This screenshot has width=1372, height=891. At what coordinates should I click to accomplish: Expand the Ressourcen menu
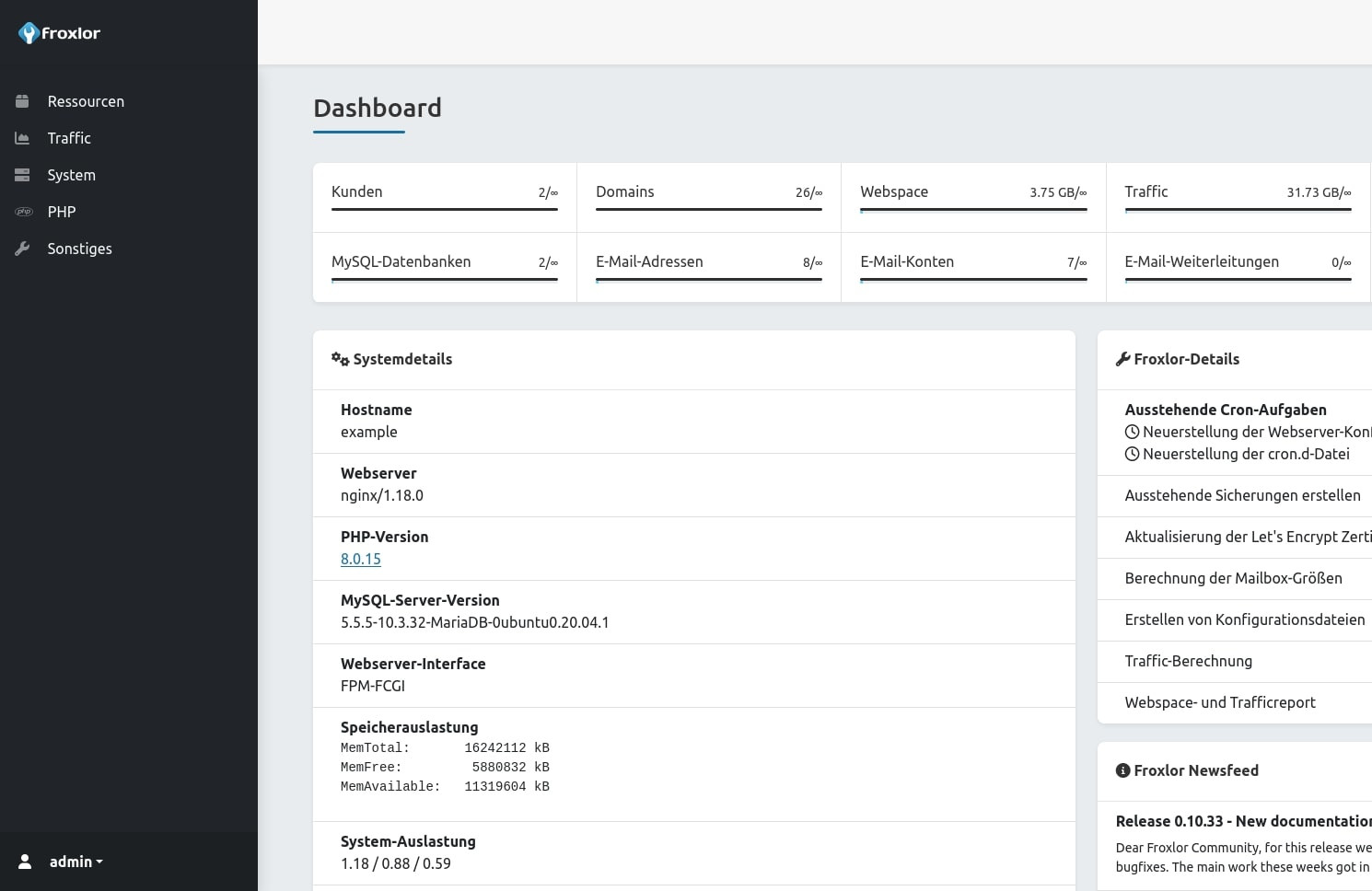click(86, 101)
